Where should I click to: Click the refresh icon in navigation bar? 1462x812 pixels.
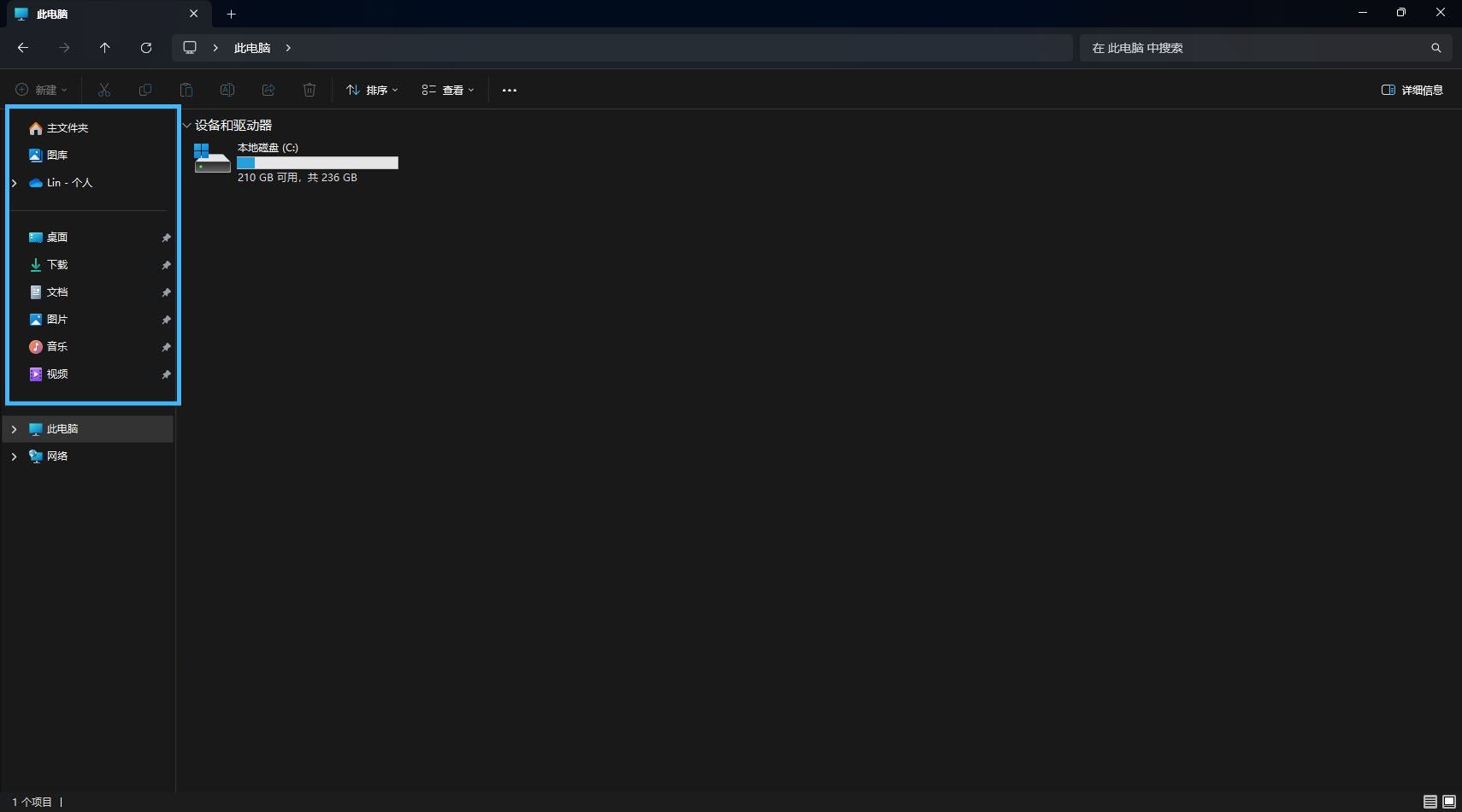click(146, 48)
